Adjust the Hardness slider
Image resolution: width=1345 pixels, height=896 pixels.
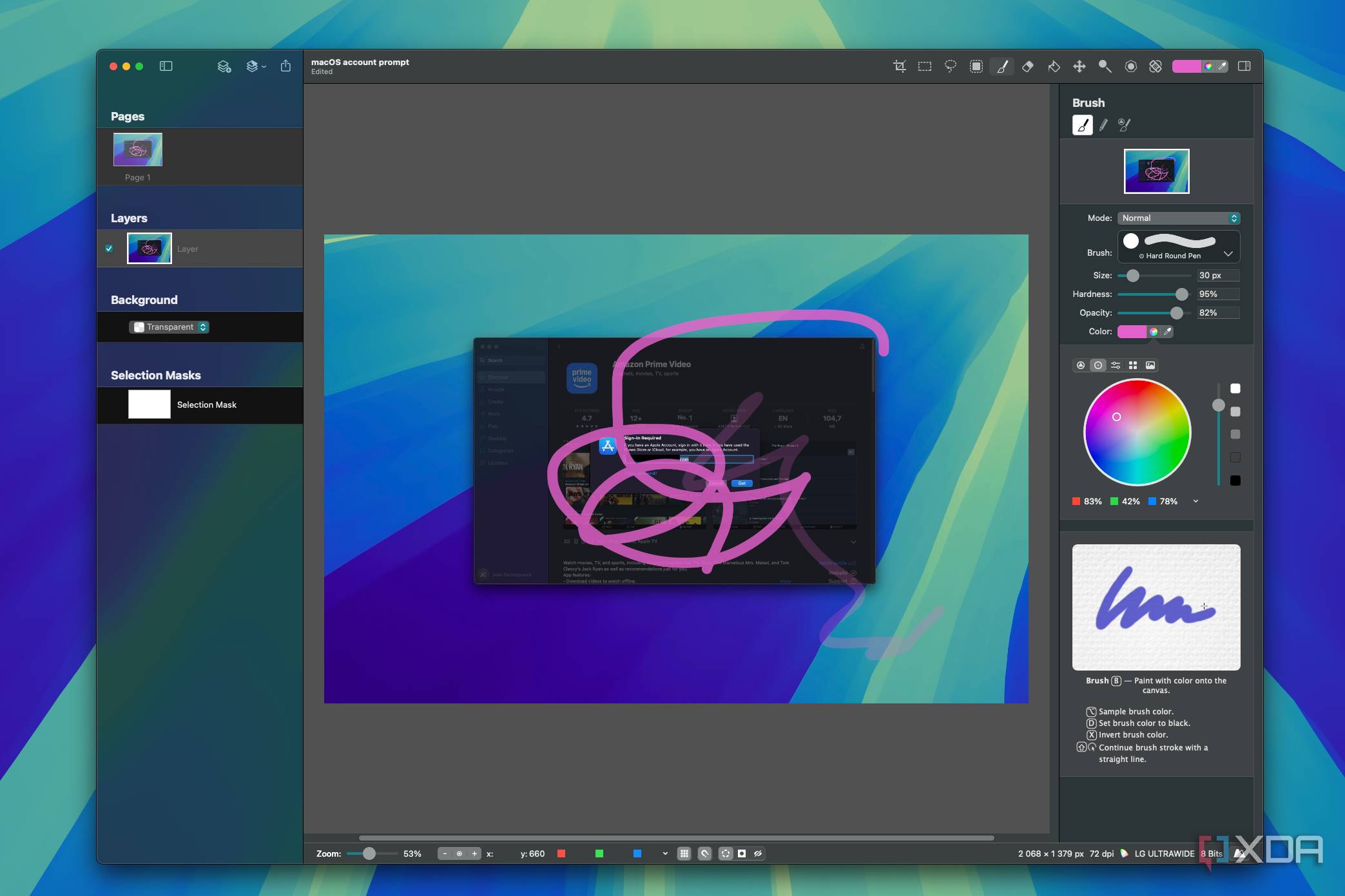(1181, 294)
